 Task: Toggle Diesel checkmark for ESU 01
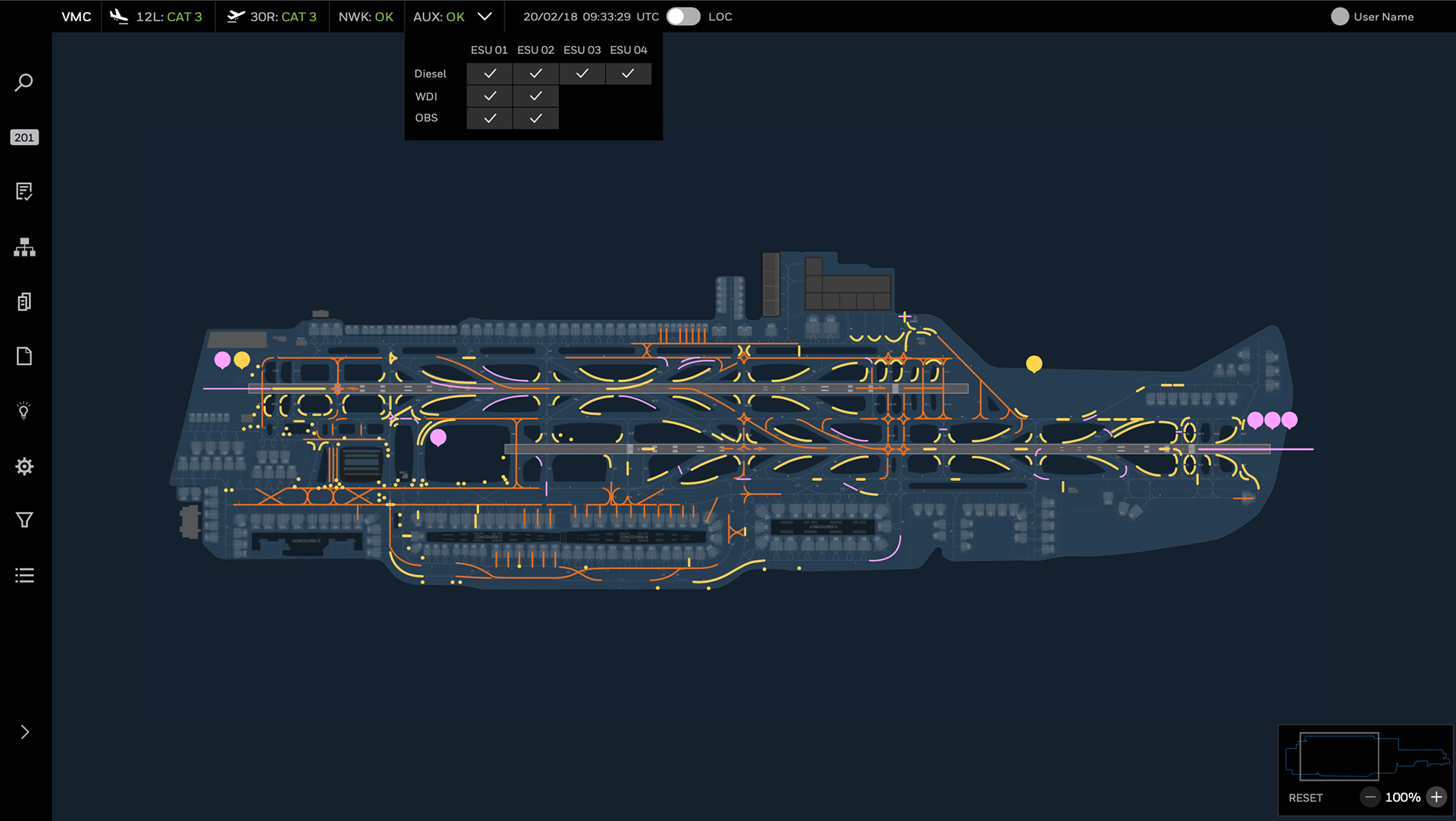[x=490, y=74]
